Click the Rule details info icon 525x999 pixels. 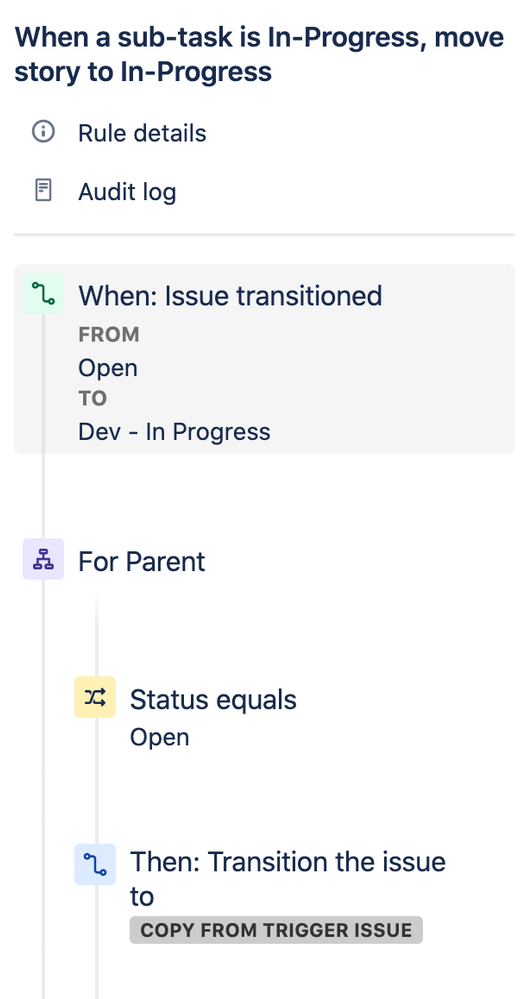pyautogui.click(x=43, y=133)
